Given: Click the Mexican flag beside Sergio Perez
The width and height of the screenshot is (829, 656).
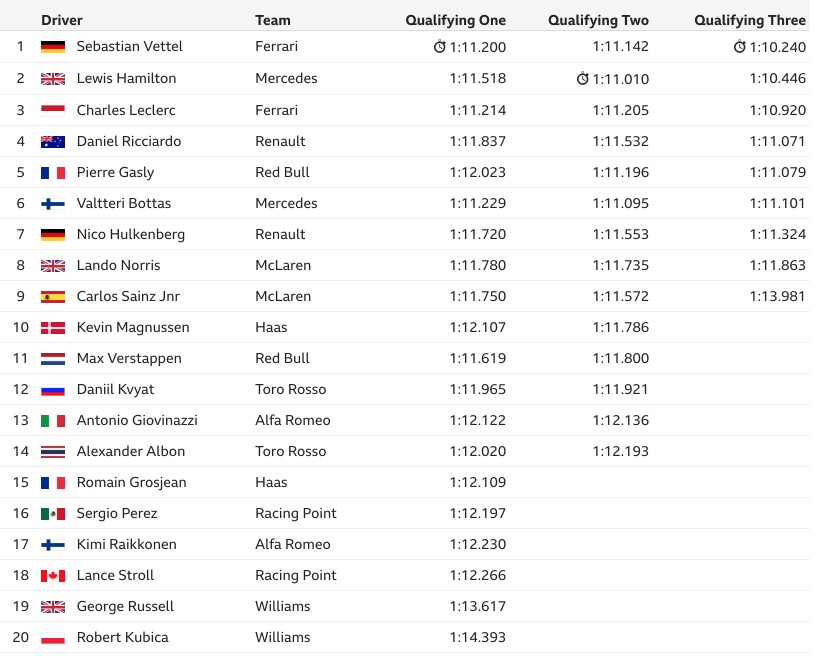Looking at the screenshot, I should coord(53,514).
